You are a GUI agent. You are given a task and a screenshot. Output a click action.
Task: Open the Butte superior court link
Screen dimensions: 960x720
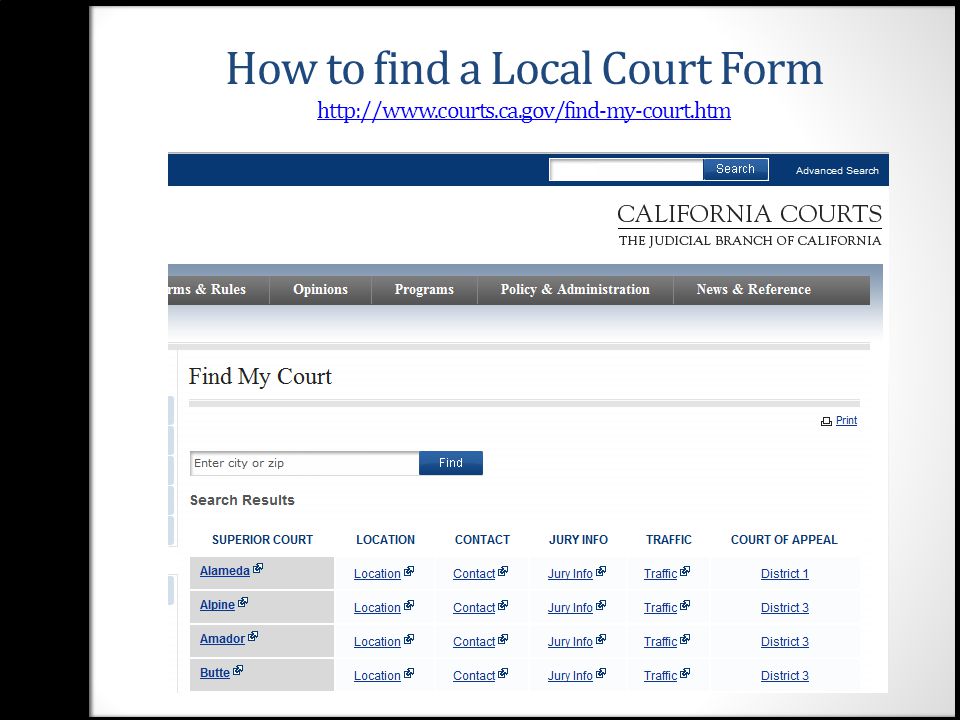pos(215,673)
